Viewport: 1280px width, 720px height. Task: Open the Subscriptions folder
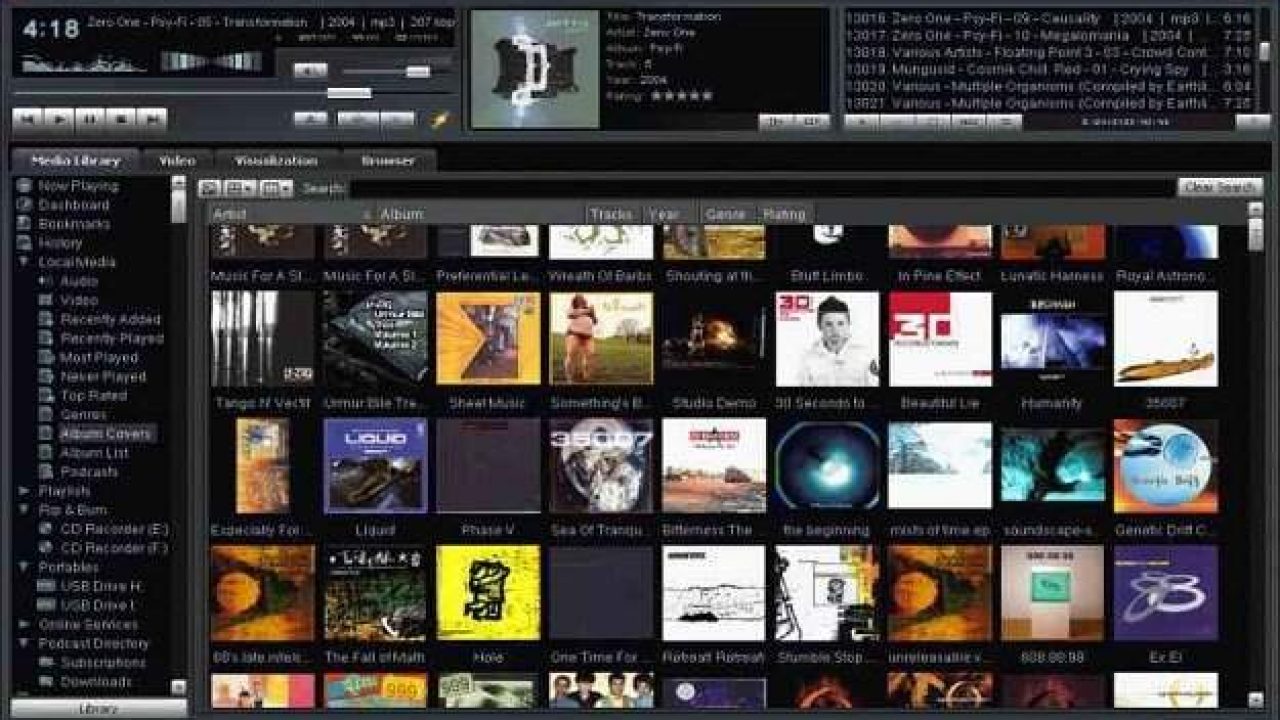(x=103, y=662)
